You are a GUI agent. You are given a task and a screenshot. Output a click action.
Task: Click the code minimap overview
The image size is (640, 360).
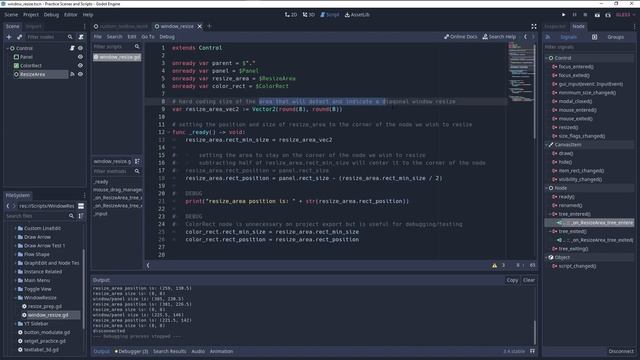pyautogui.click(x=522, y=72)
